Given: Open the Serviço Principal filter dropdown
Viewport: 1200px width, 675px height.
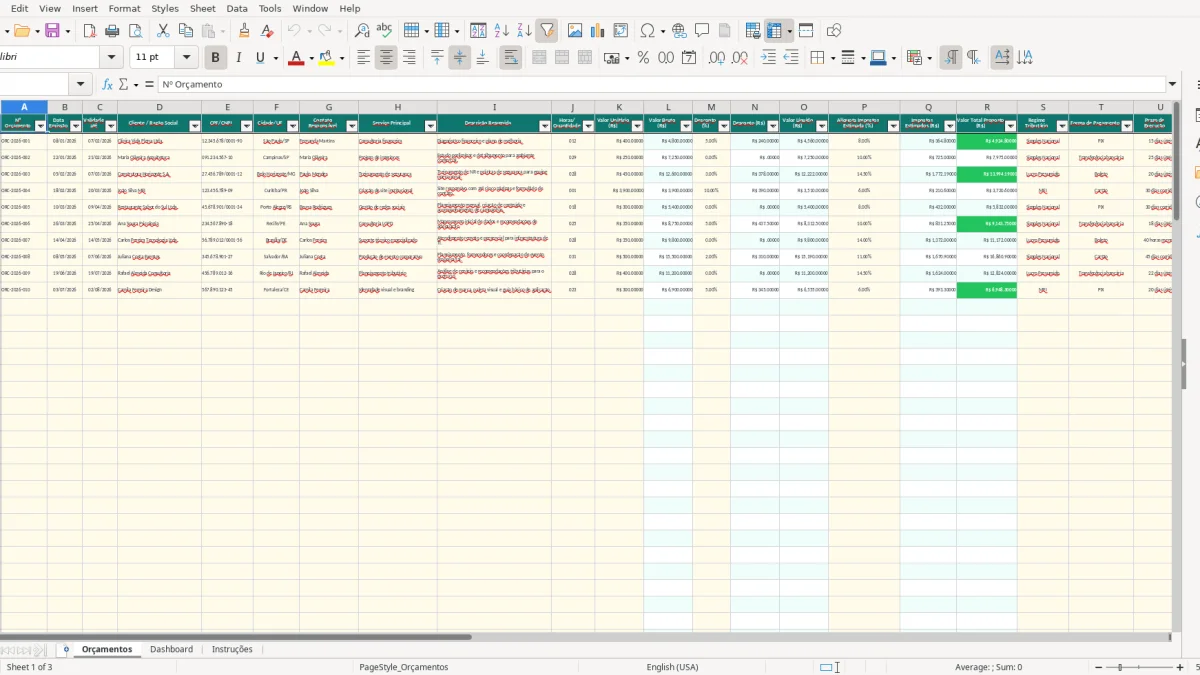Looking at the screenshot, I should [430, 126].
